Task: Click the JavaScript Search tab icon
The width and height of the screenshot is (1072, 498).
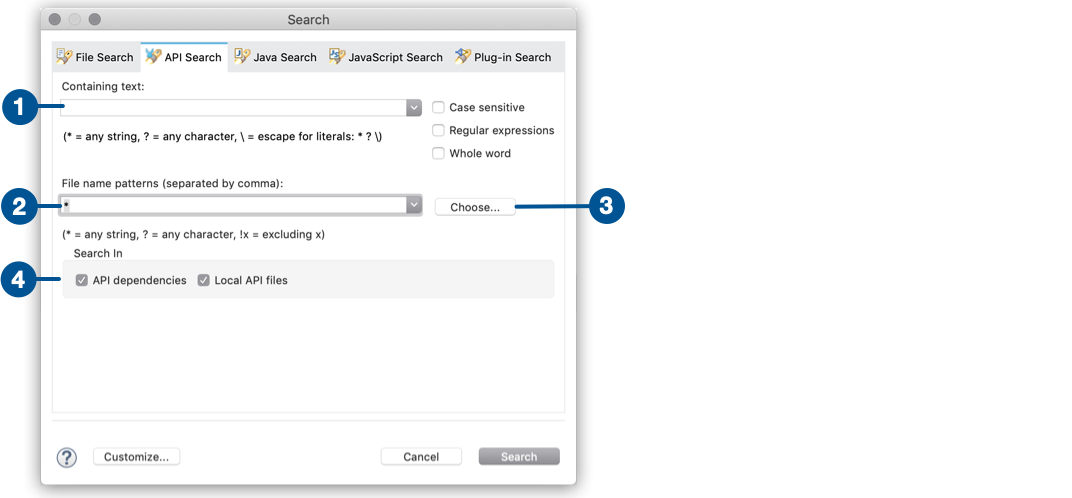Action: click(x=337, y=57)
